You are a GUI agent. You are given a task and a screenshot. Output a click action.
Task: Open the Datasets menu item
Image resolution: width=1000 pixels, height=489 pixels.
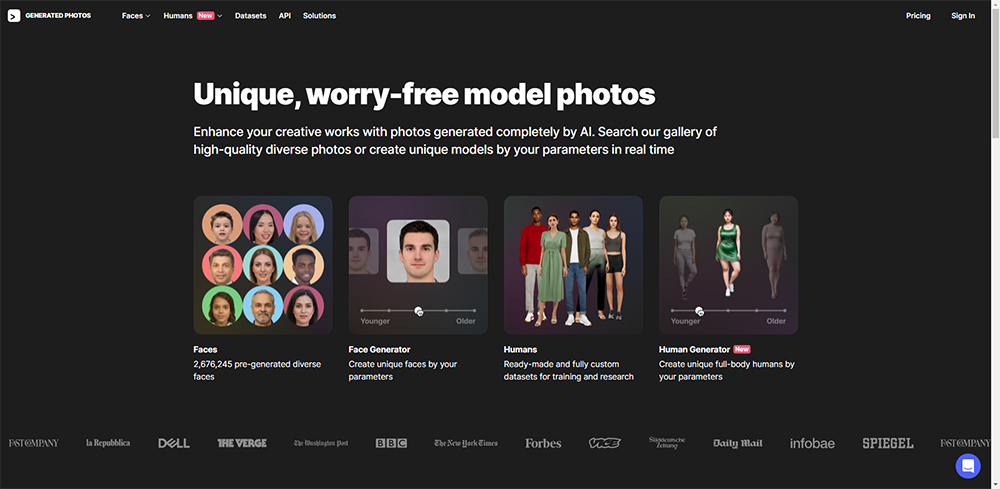pos(250,16)
